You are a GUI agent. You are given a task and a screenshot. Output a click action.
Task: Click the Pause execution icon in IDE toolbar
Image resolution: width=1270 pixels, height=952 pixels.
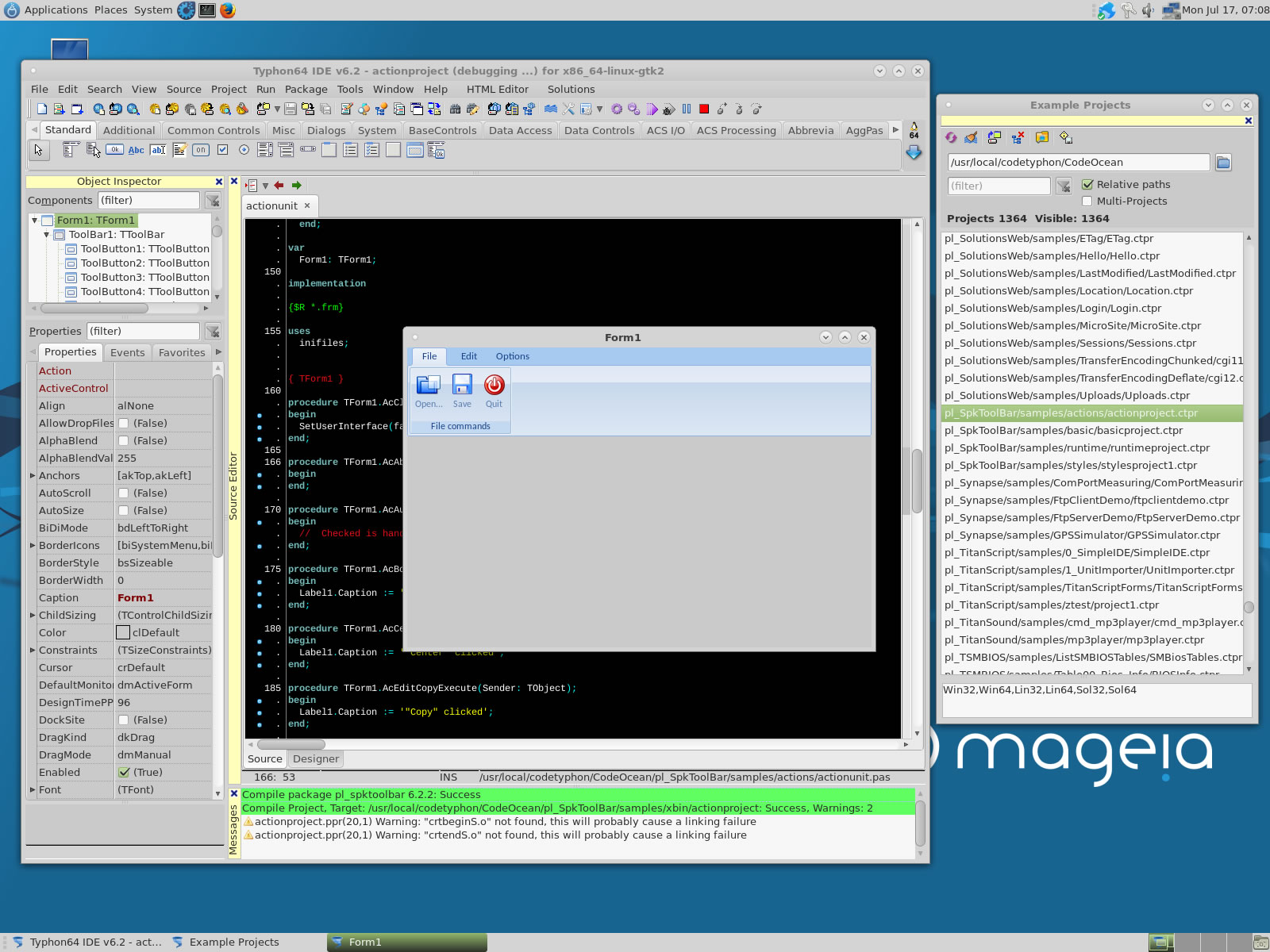click(x=687, y=109)
